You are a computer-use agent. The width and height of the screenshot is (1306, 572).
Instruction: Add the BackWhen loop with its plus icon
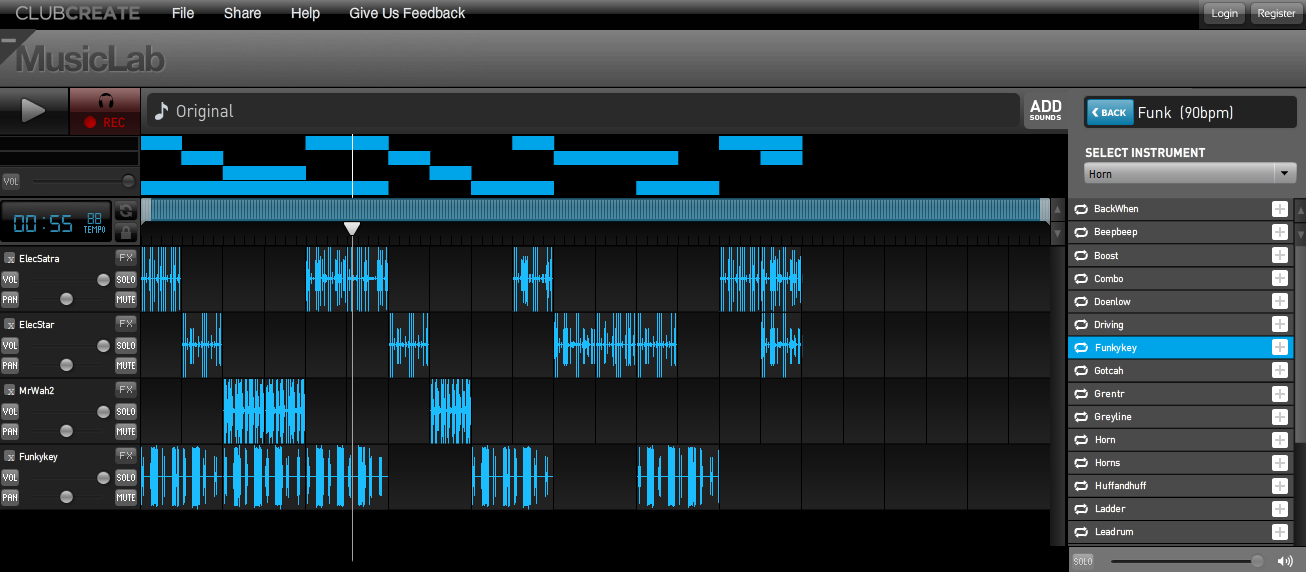coord(1279,209)
